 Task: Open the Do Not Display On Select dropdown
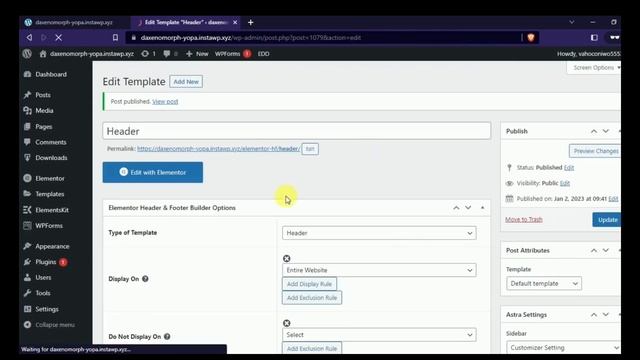[x=379, y=335]
